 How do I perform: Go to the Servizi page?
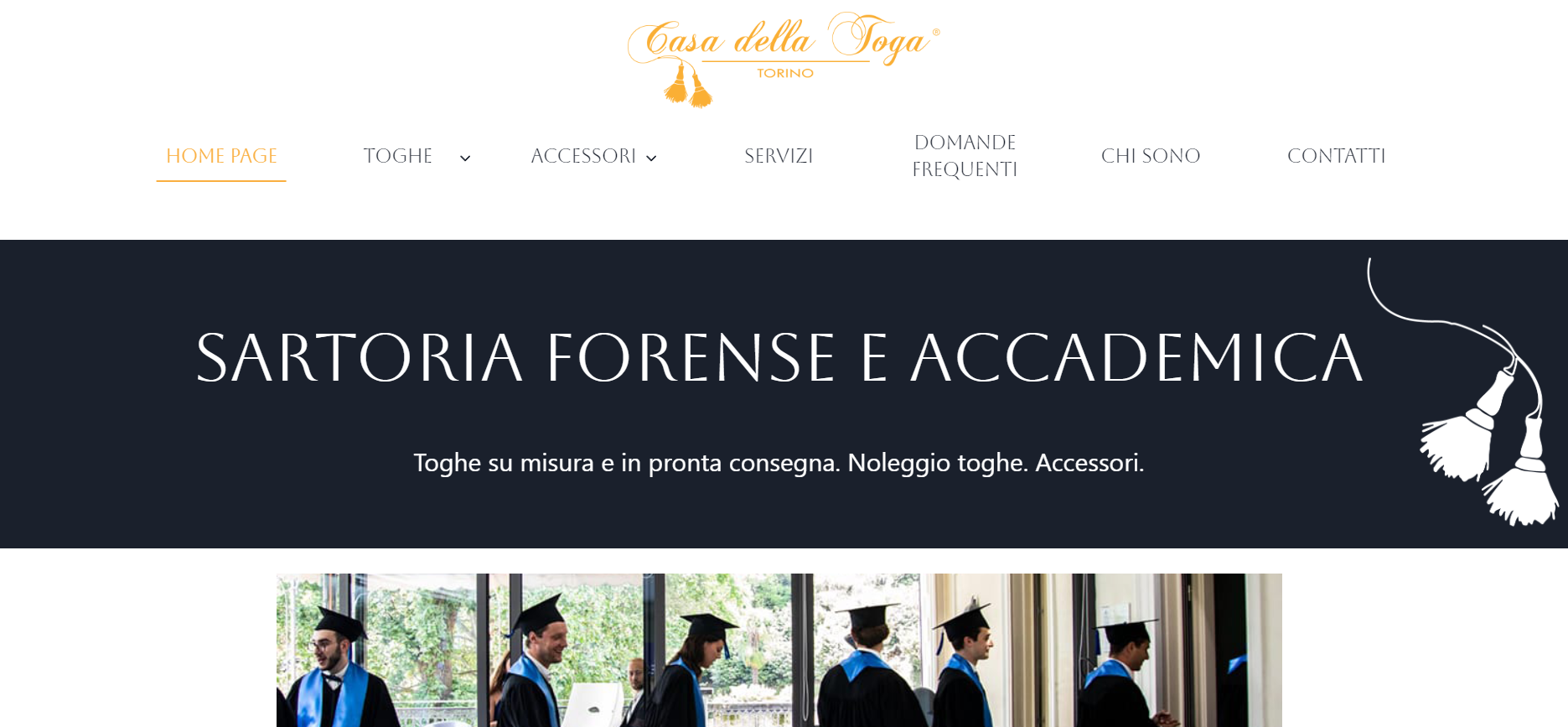coord(779,156)
